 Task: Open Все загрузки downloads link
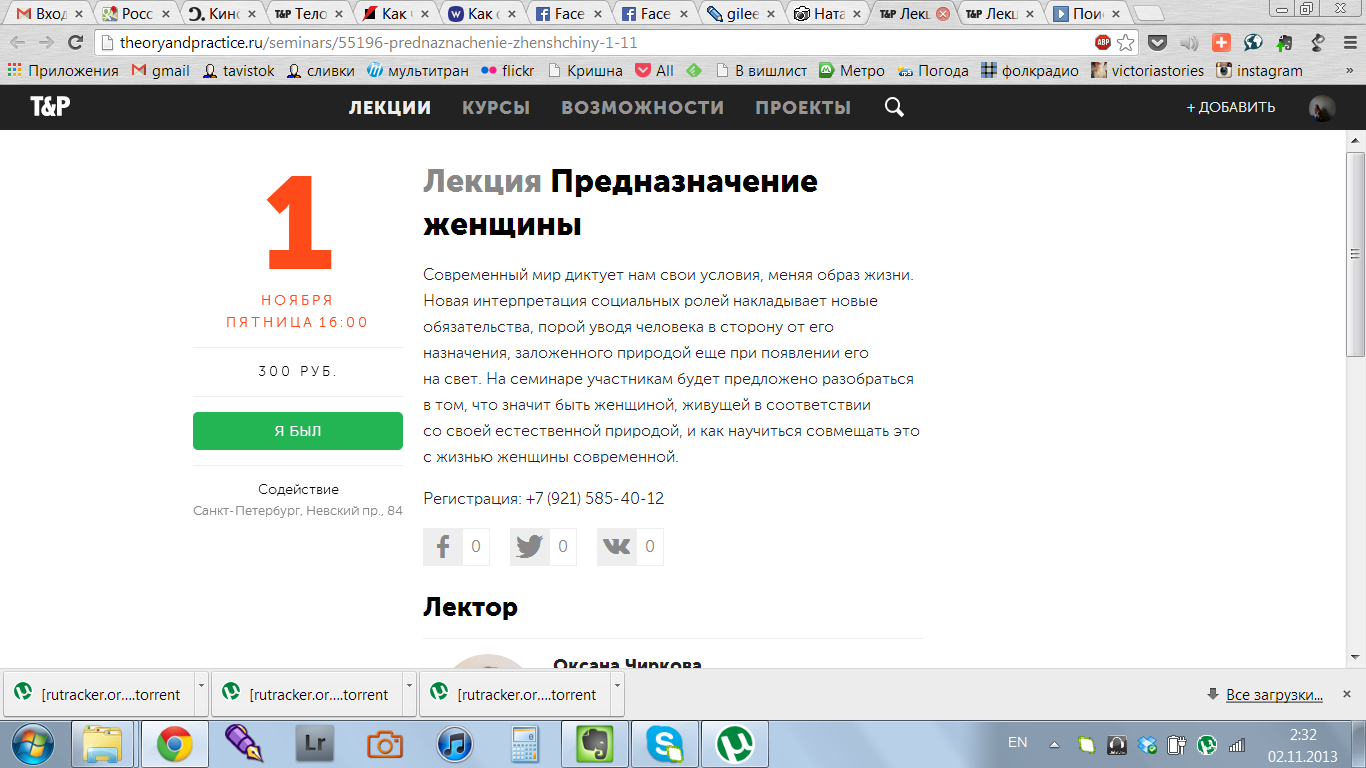click(x=1274, y=695)
